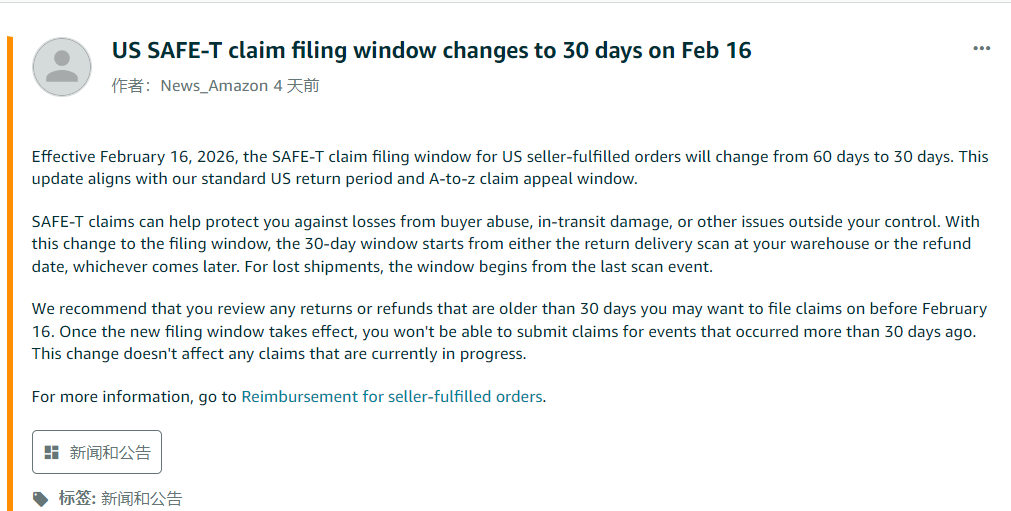The width and height of the screenshot is (1011, 511).
Task: Click the '作者:' label text
Action: 131,86
